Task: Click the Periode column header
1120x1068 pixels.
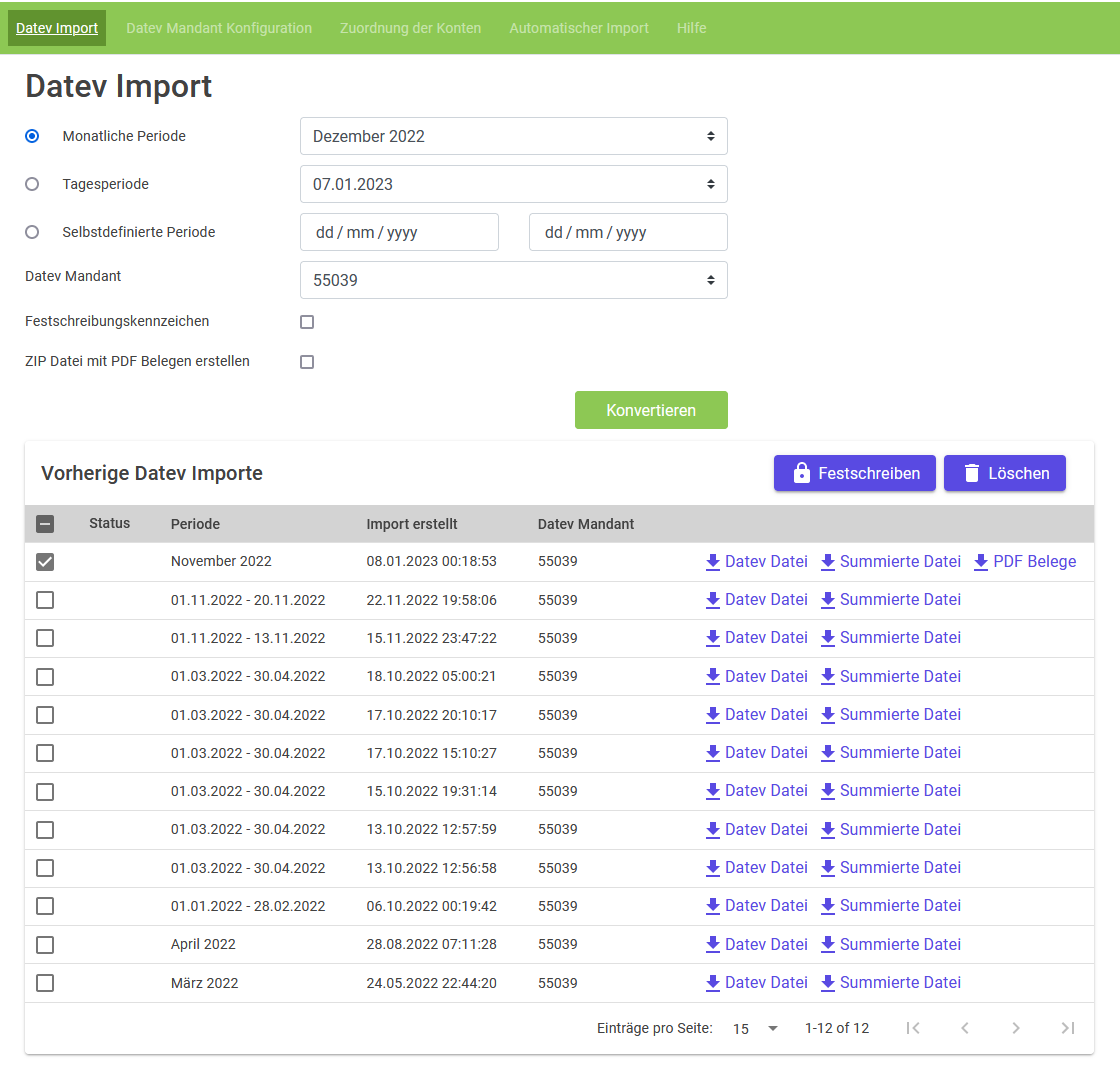Action: coord(195,524)
